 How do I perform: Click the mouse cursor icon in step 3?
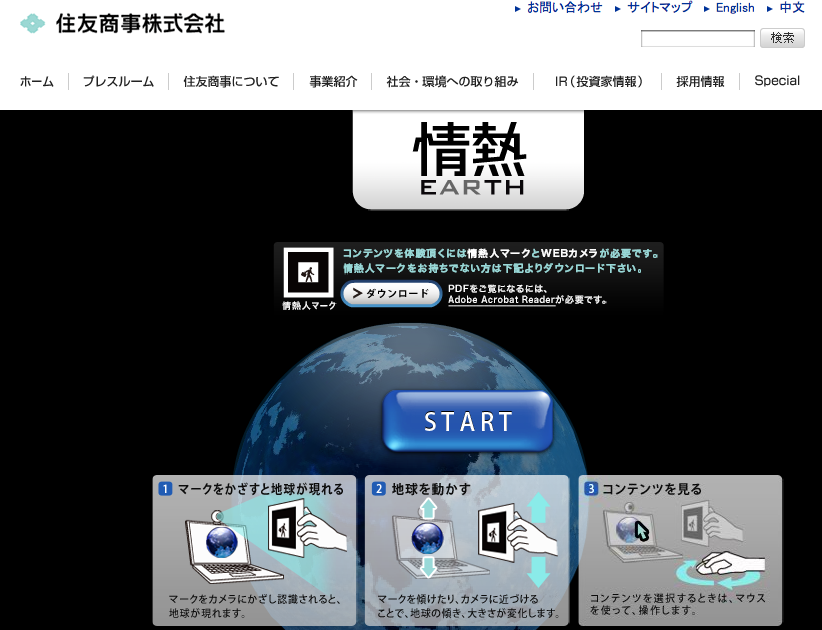tap(641, 530)
